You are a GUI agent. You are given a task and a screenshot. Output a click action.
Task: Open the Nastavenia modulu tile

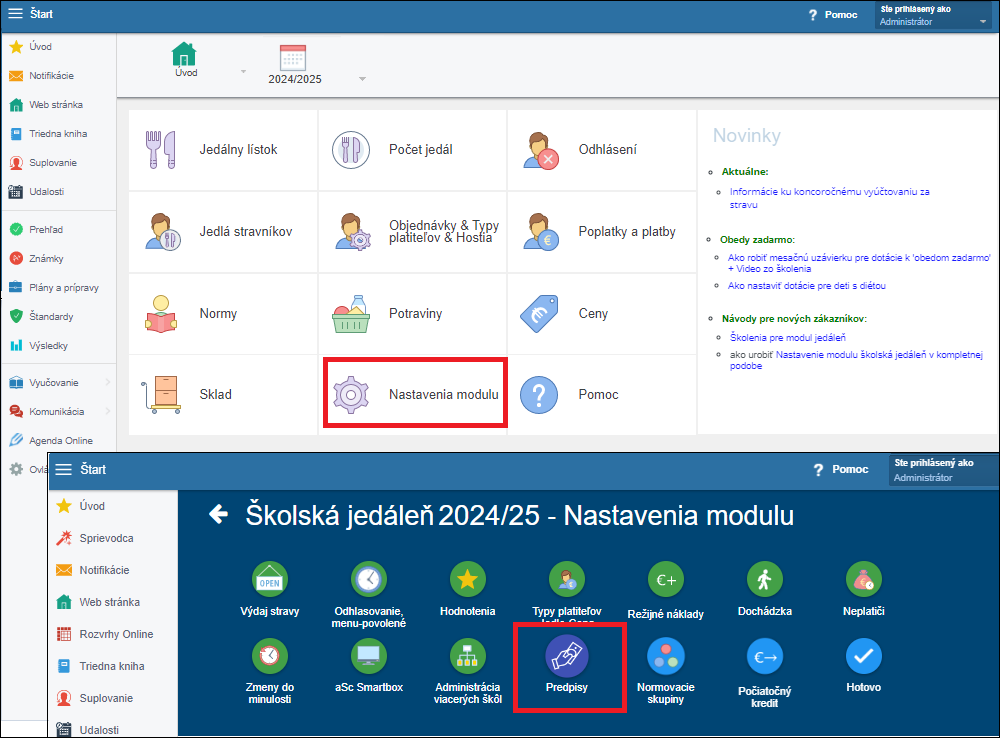click(413, 394)
